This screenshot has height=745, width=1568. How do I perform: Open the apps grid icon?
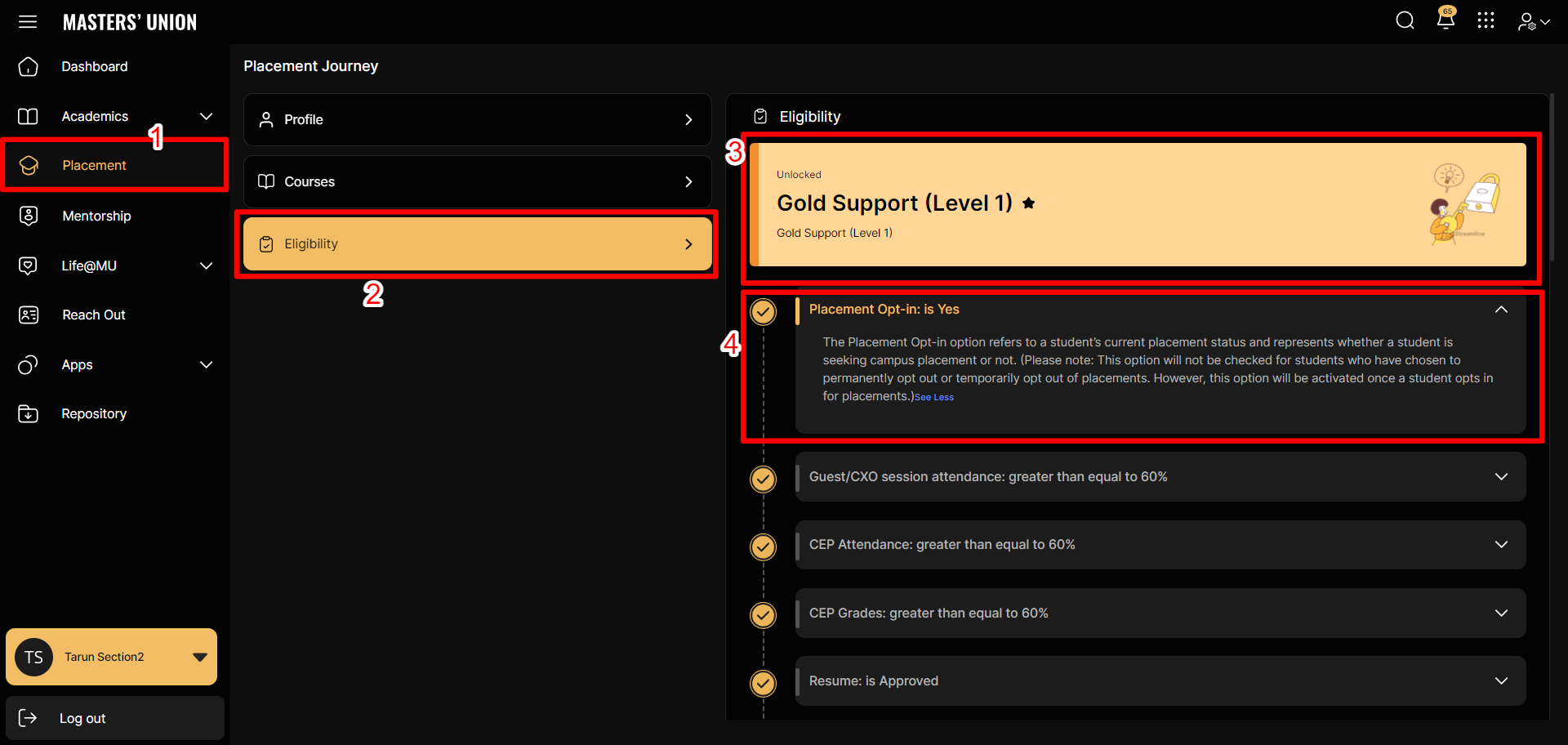coord(1486,20)
